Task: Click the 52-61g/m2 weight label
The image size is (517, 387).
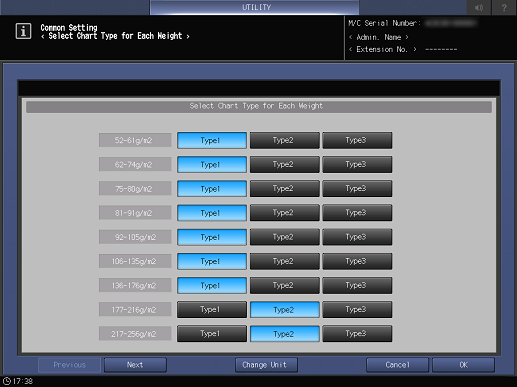Action: [x=135, y=140]
